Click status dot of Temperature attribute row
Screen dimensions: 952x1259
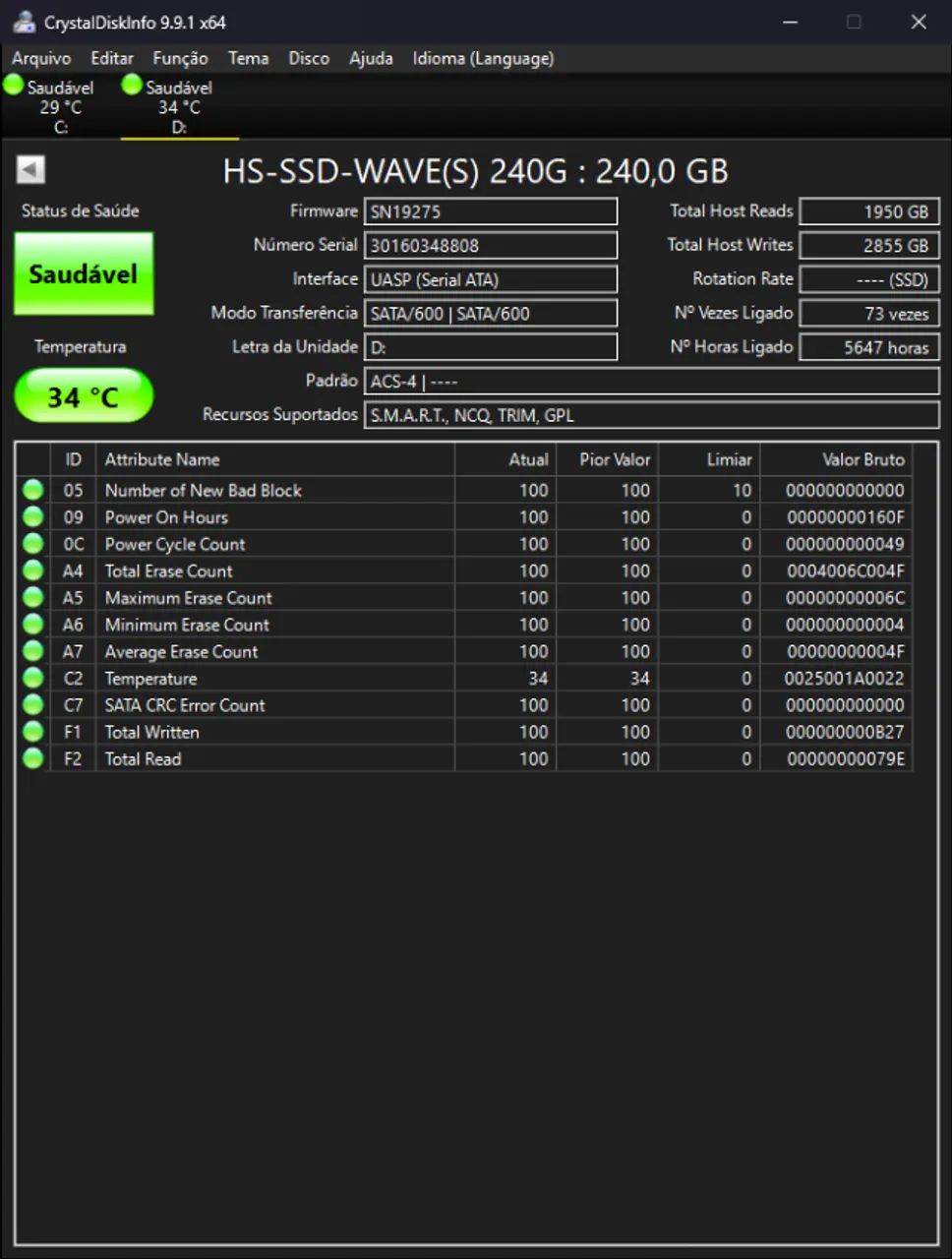point(33,678)
